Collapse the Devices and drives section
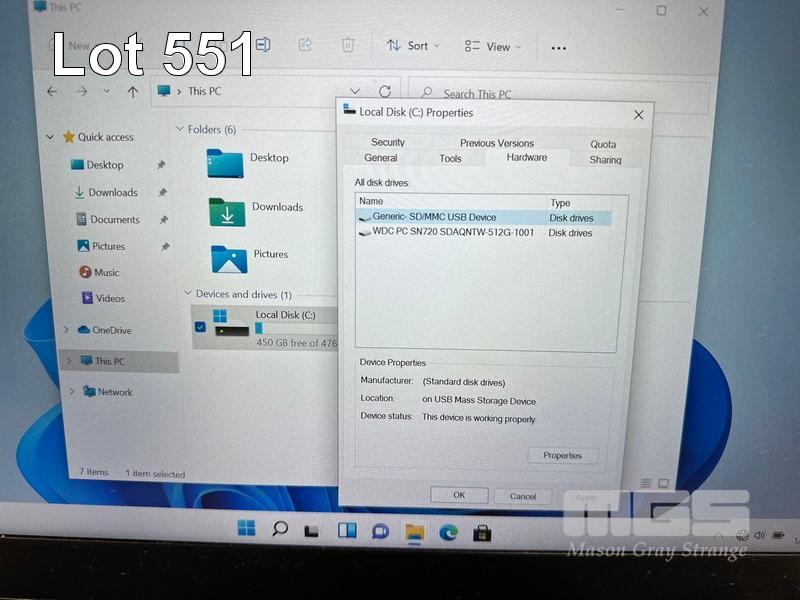This screenshot has height=600, width=800. pyautogui.click(x=187, y=294)
